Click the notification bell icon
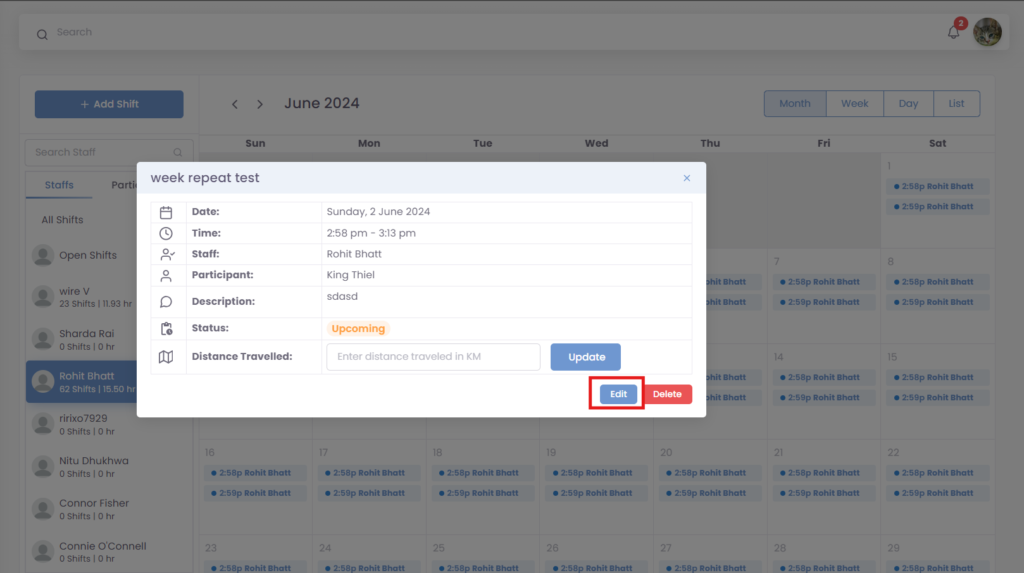 tap(953, 32)
